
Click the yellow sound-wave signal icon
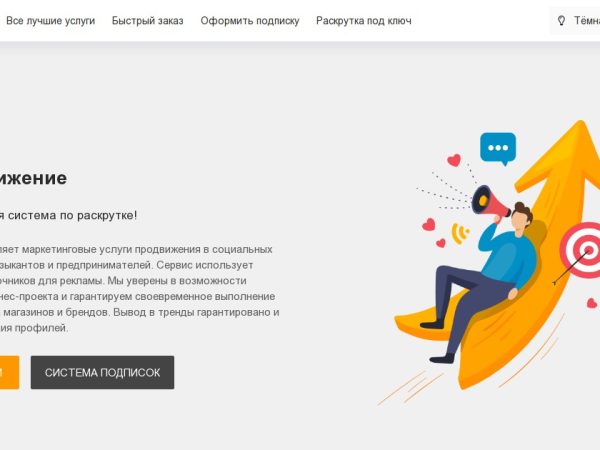click(x=460, y=233)
